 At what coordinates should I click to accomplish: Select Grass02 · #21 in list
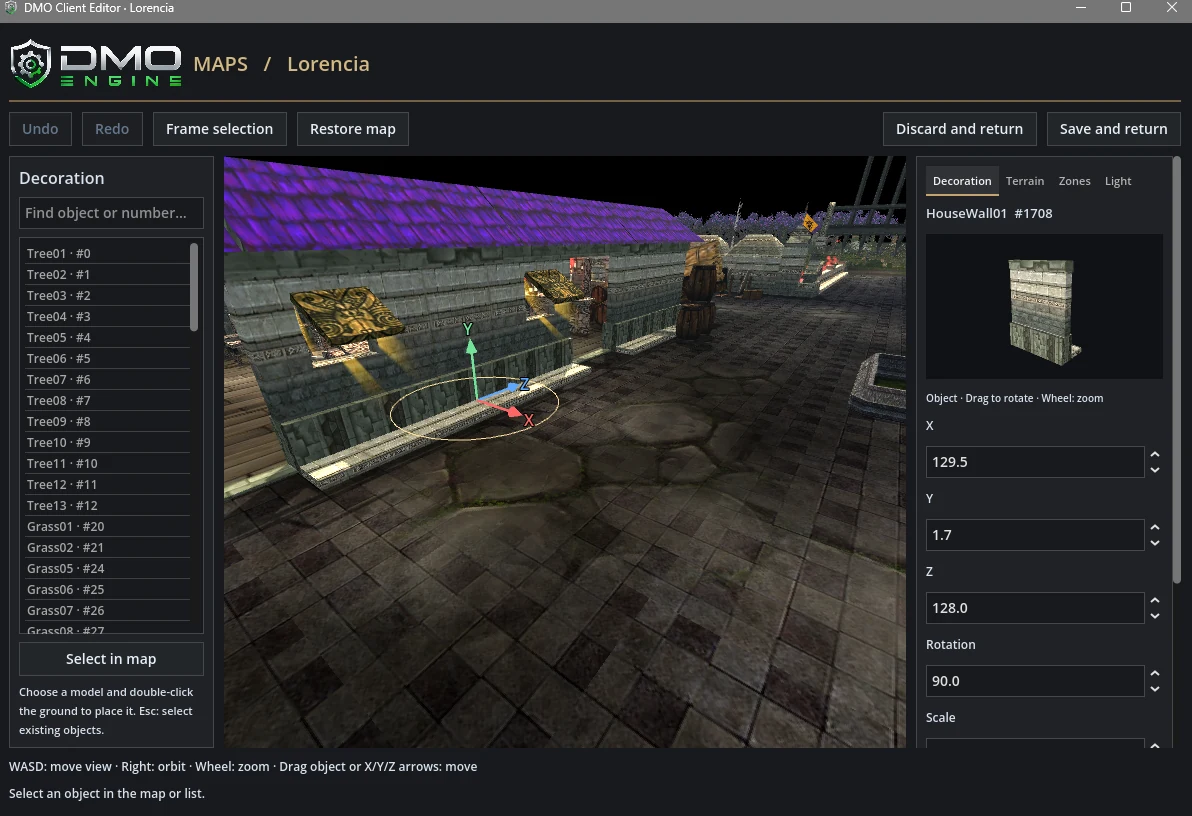(x=108, y=548)
